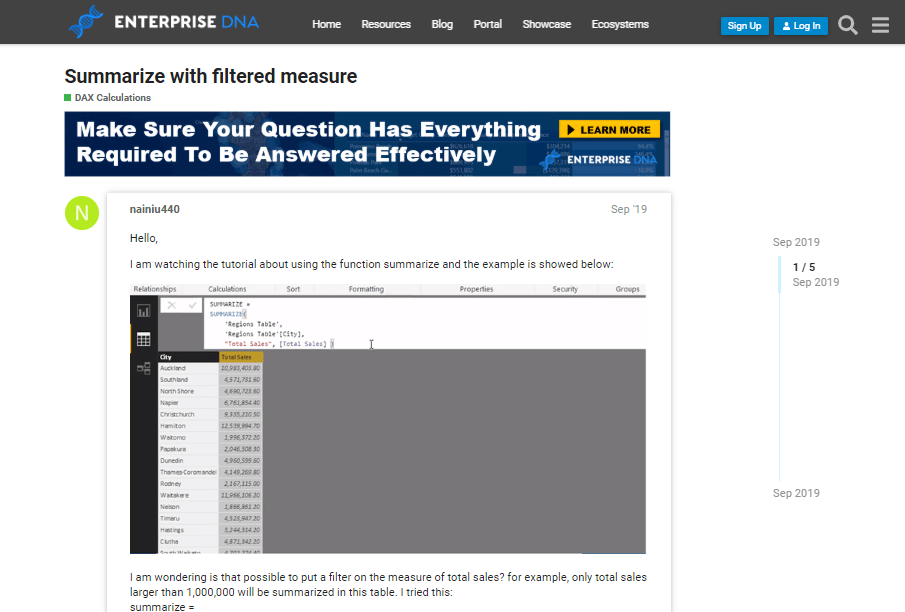This screenshot has width=905, height=612.
Task: Click the person icon on Log In
Action: click(x=786, y=26)
